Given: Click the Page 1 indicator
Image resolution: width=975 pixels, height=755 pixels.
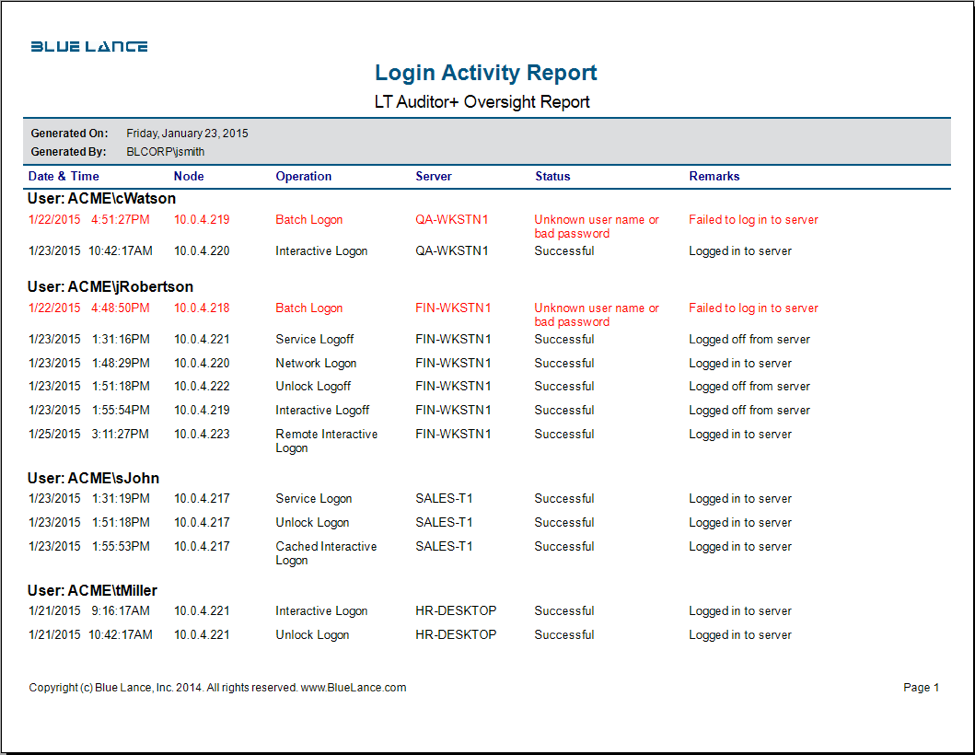Looking at the screenshot, I should coord(921,688).
